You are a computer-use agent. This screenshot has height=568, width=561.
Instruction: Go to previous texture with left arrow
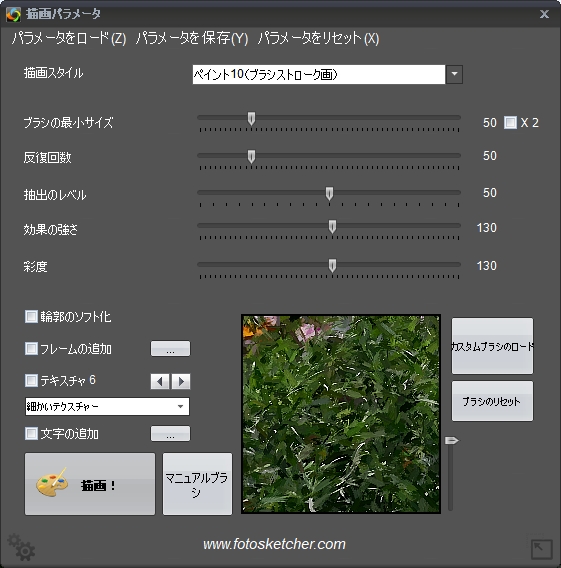coord(160,381)
